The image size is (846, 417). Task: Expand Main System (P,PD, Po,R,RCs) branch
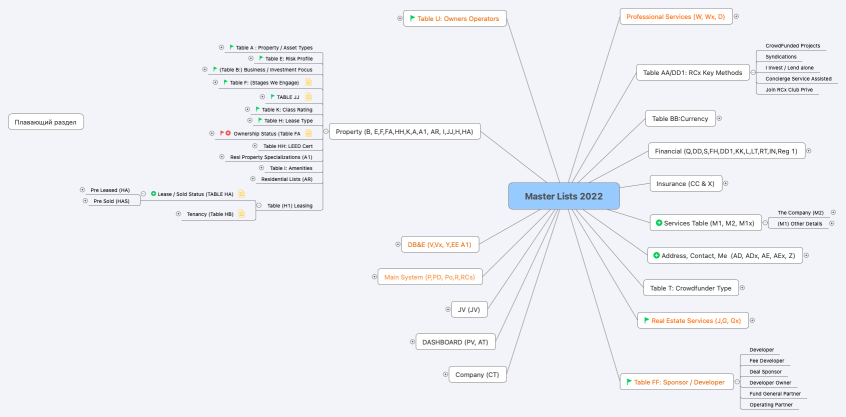pyautogui.click(x=374, y=277)
